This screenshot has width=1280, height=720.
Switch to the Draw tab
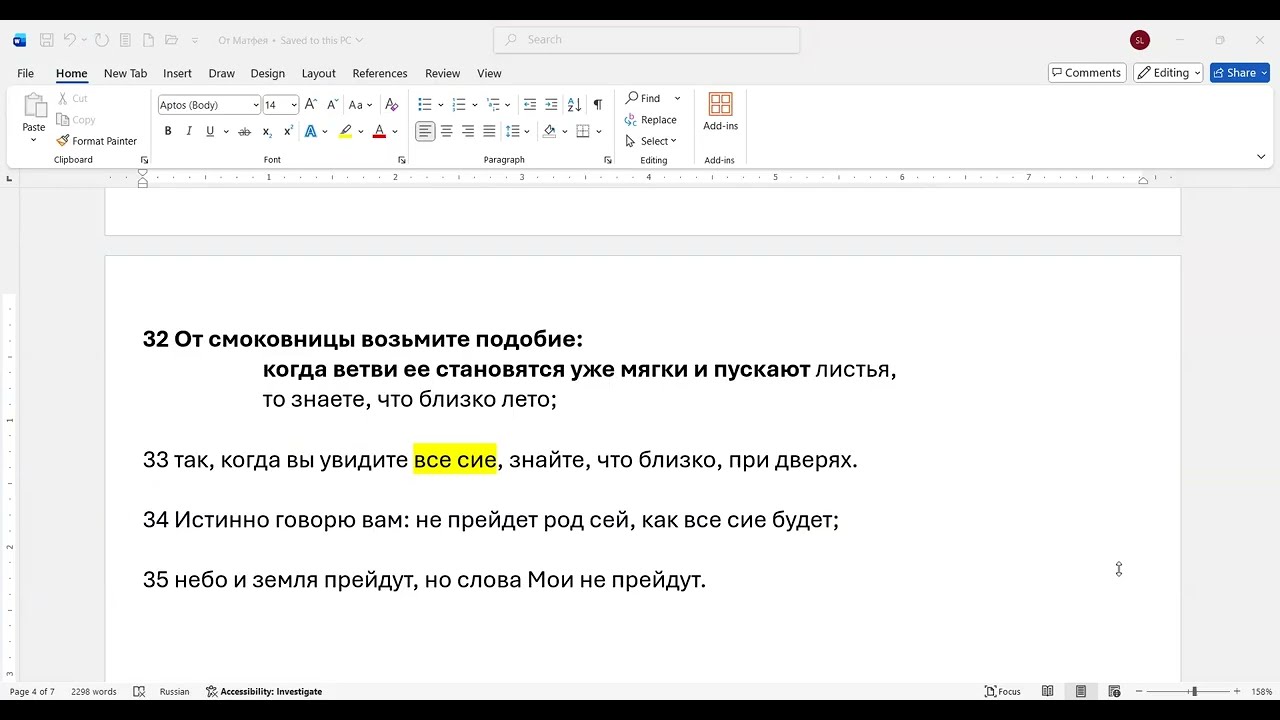coord(221,73)
